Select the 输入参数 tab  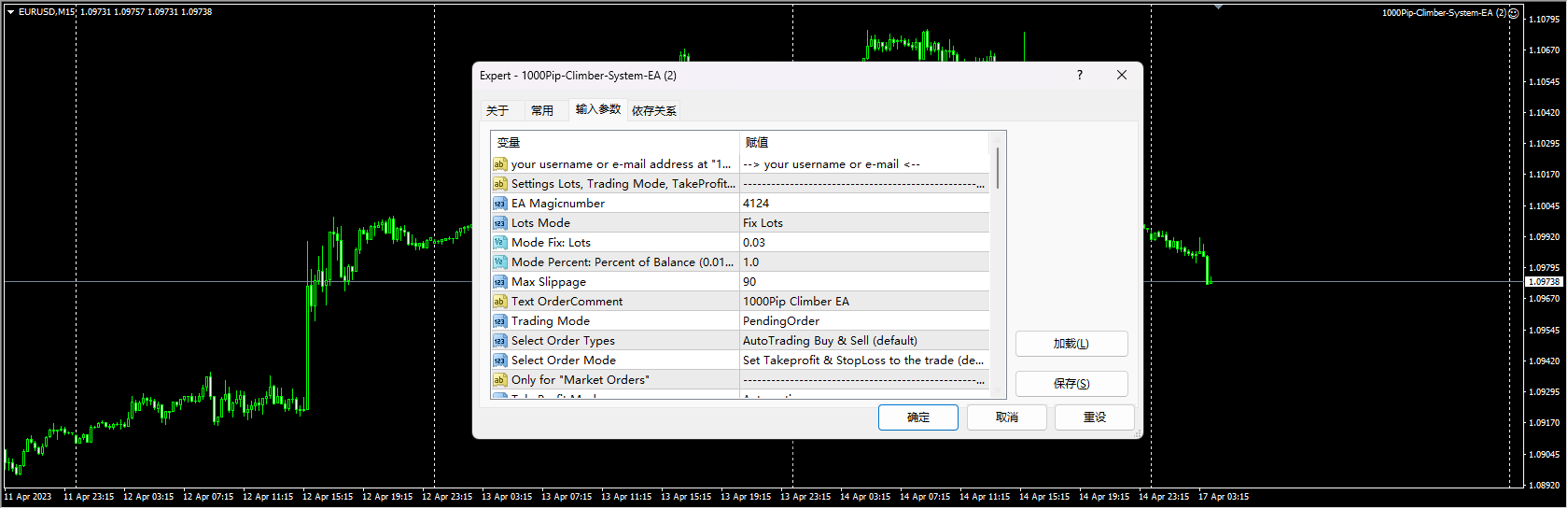pyautogui.click(x=598, y=109)
